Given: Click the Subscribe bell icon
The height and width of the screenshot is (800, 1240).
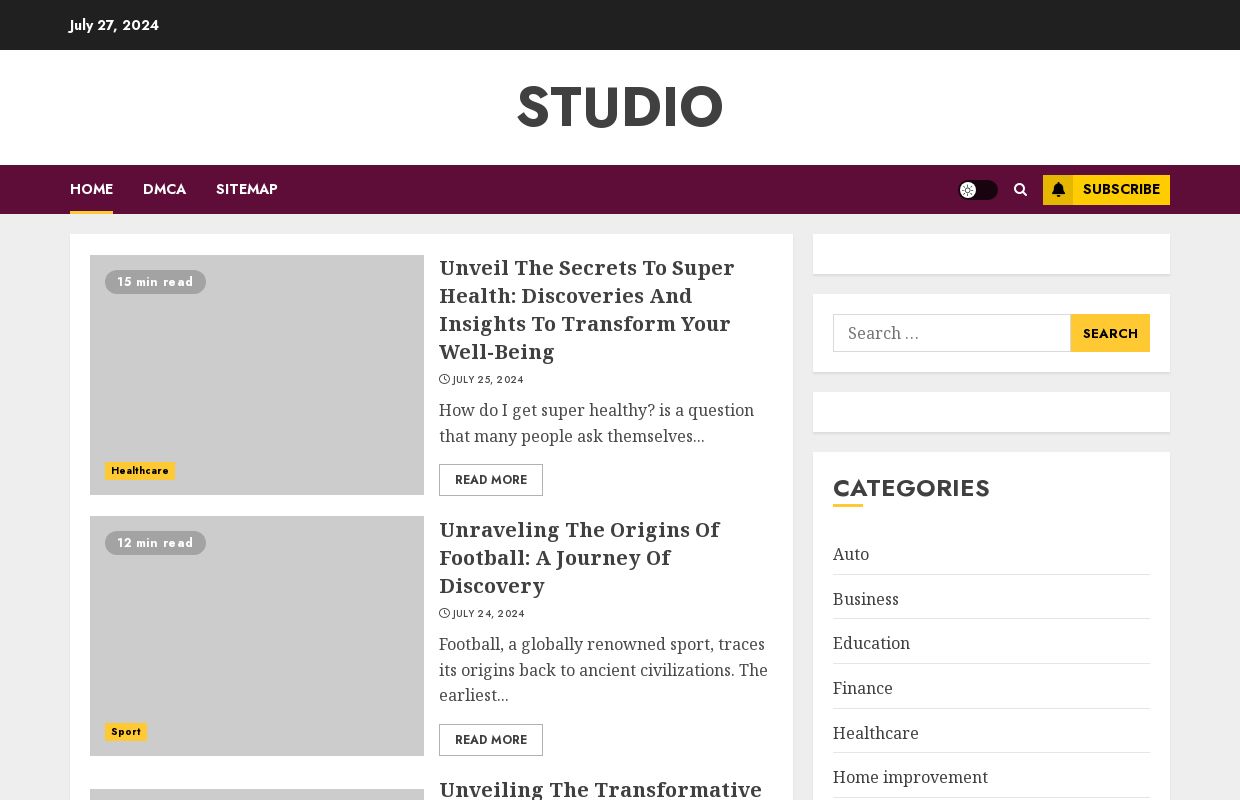Looking at the screenshot, I should [1058, 190].
